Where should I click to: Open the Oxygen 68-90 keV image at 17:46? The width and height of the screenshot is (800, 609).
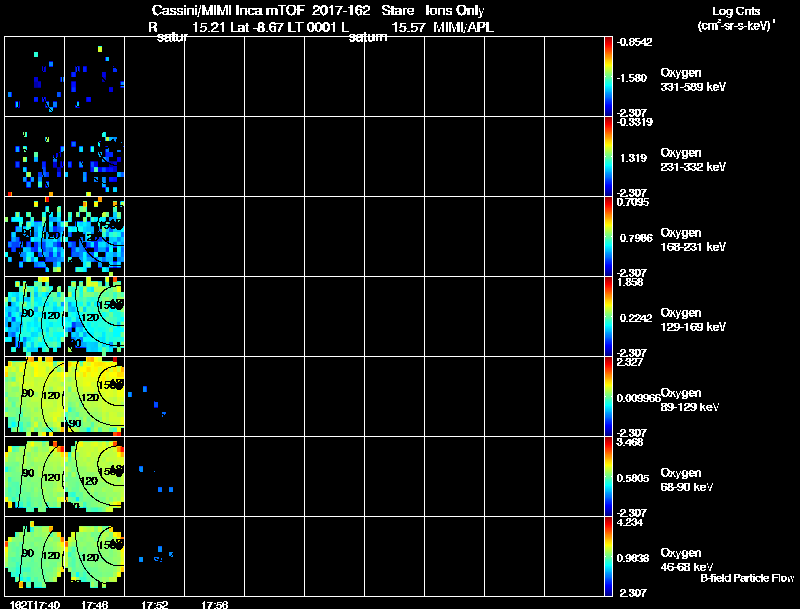tap(94, 476)
